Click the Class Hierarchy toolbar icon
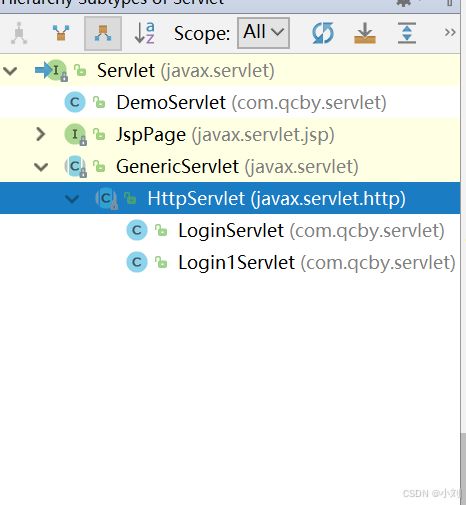This screenshot has height=505, width=466. [x=19, y=33]
